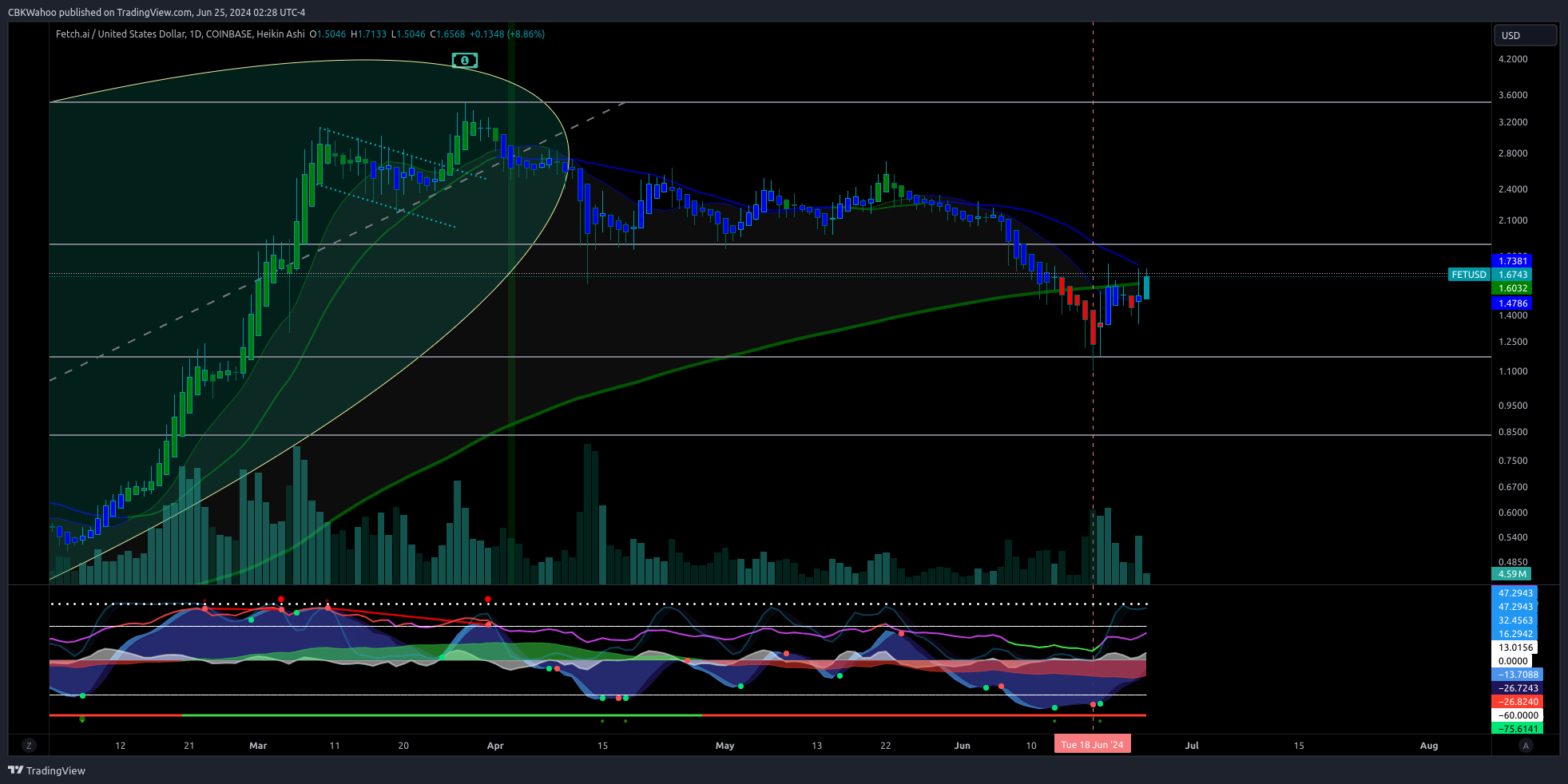Click the Apr label on the time axis

click(x=495, y=746)
